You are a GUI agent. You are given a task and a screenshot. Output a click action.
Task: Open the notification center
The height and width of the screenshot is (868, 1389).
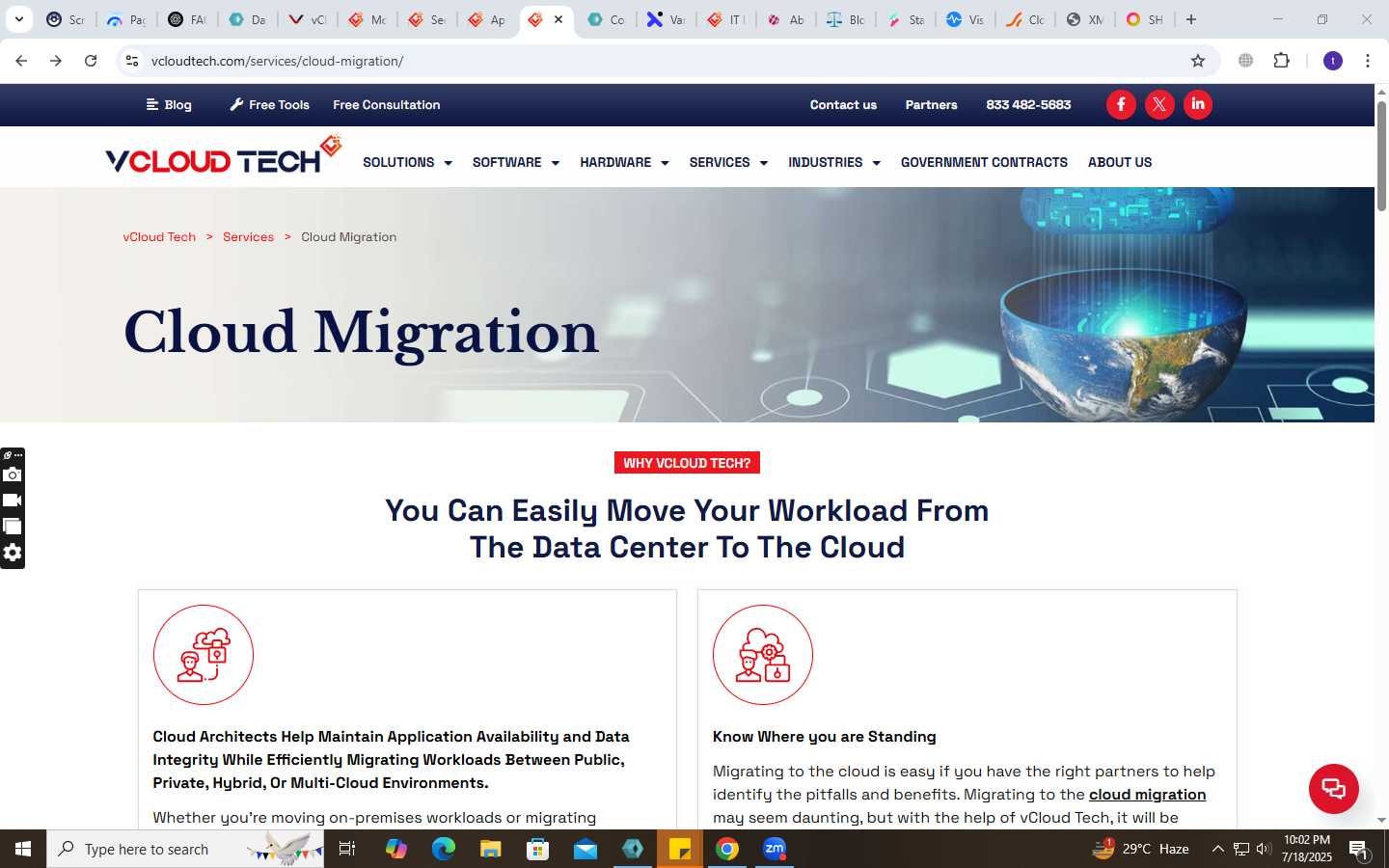1359,850
